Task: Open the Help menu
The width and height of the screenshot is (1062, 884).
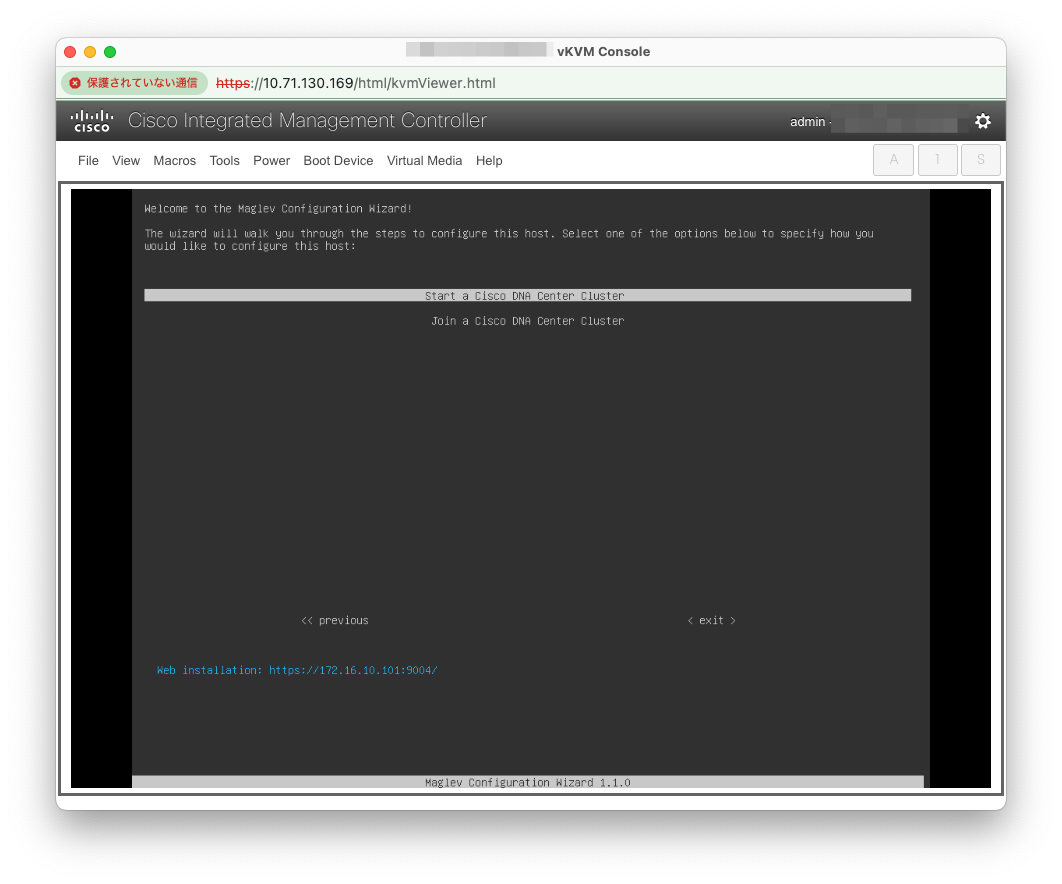Action: [x=489, y=161]
